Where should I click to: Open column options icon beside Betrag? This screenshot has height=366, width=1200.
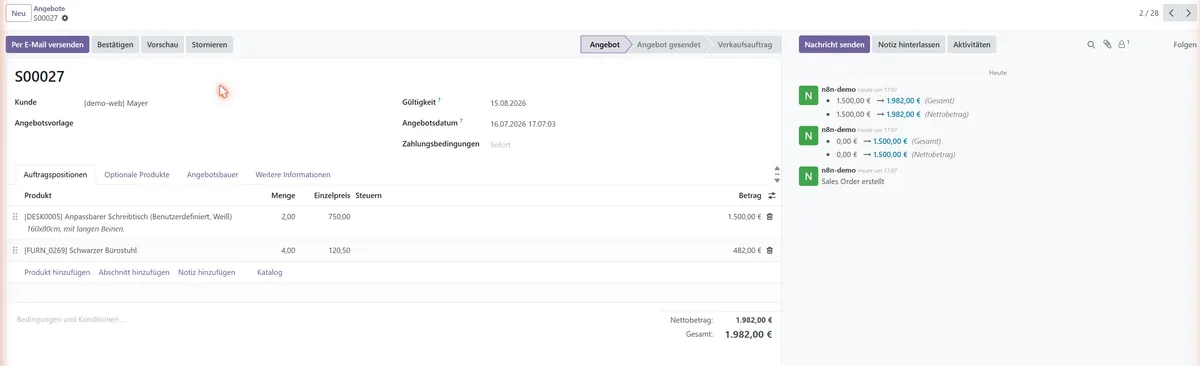[x=771, y=195]
